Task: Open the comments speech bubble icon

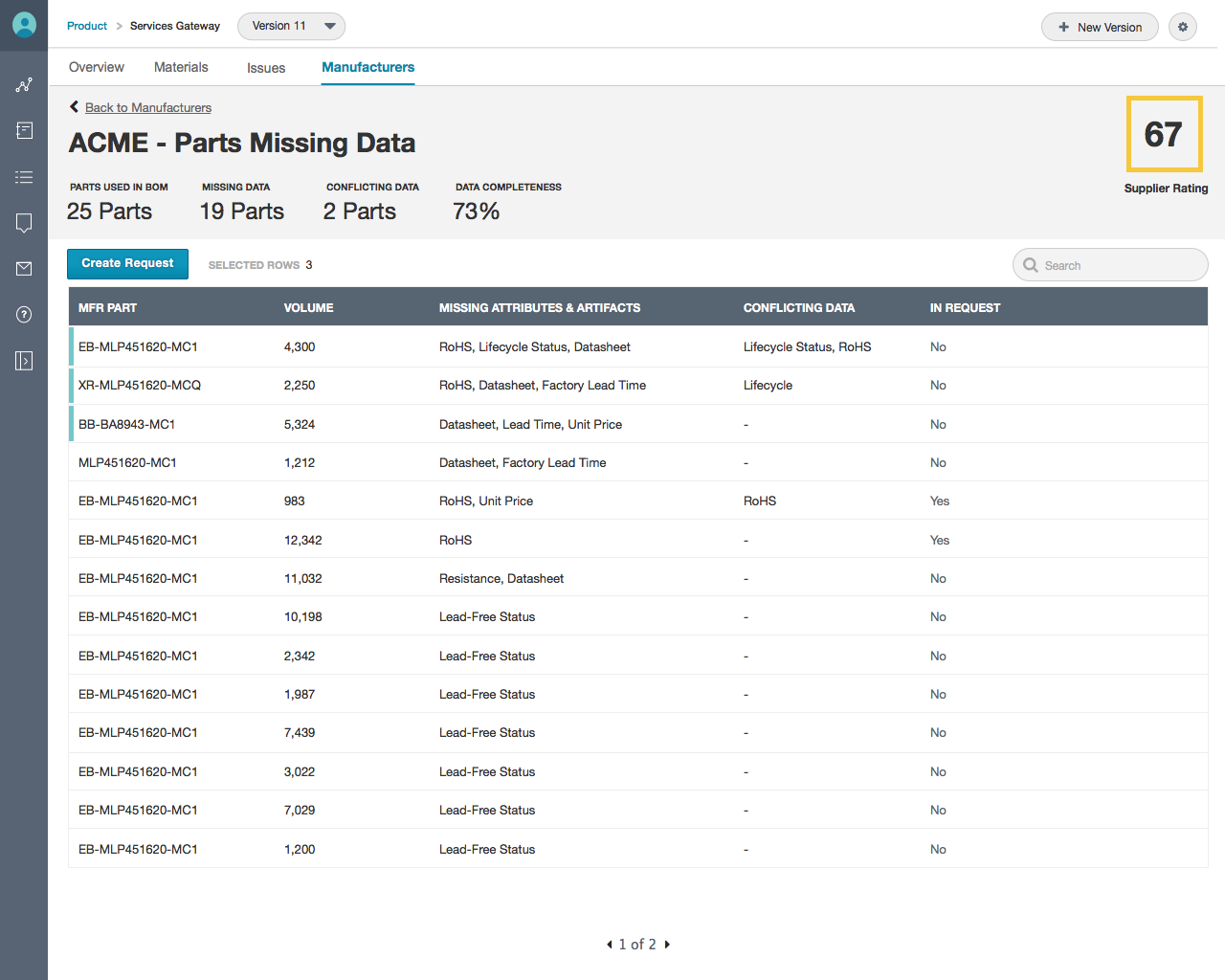Action: [24, 223]
